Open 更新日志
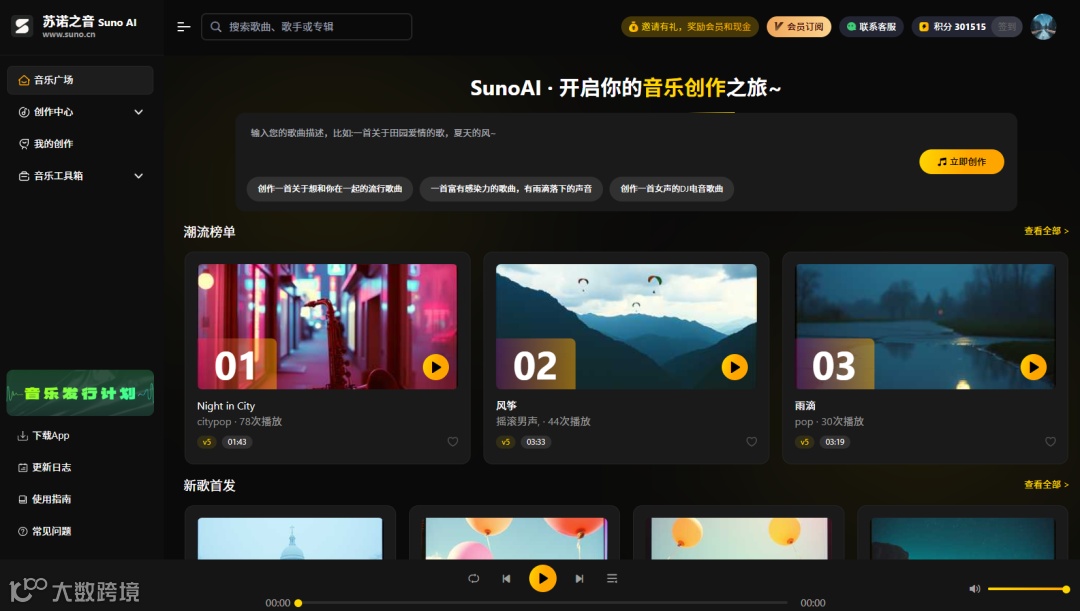Screen dimensions: 1080x611 (x=45, y=467)
